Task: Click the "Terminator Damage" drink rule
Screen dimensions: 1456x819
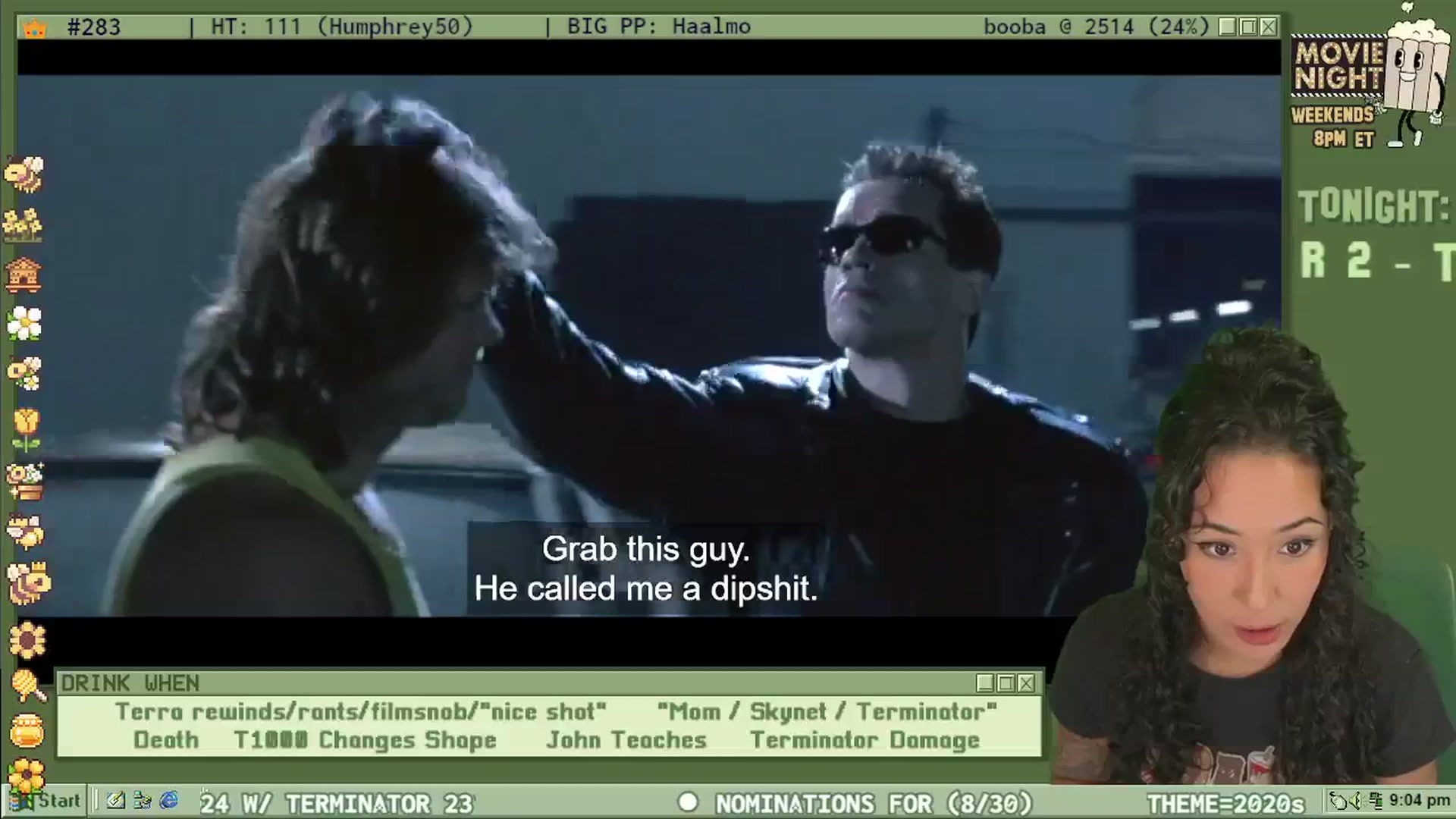Action: (x=864, y=741)
